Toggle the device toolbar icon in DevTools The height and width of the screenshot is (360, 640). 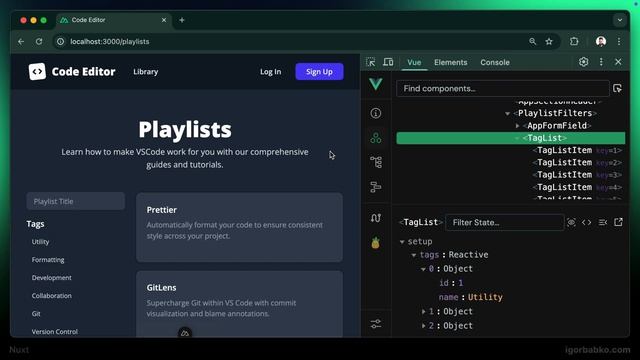tap(388, 62)
